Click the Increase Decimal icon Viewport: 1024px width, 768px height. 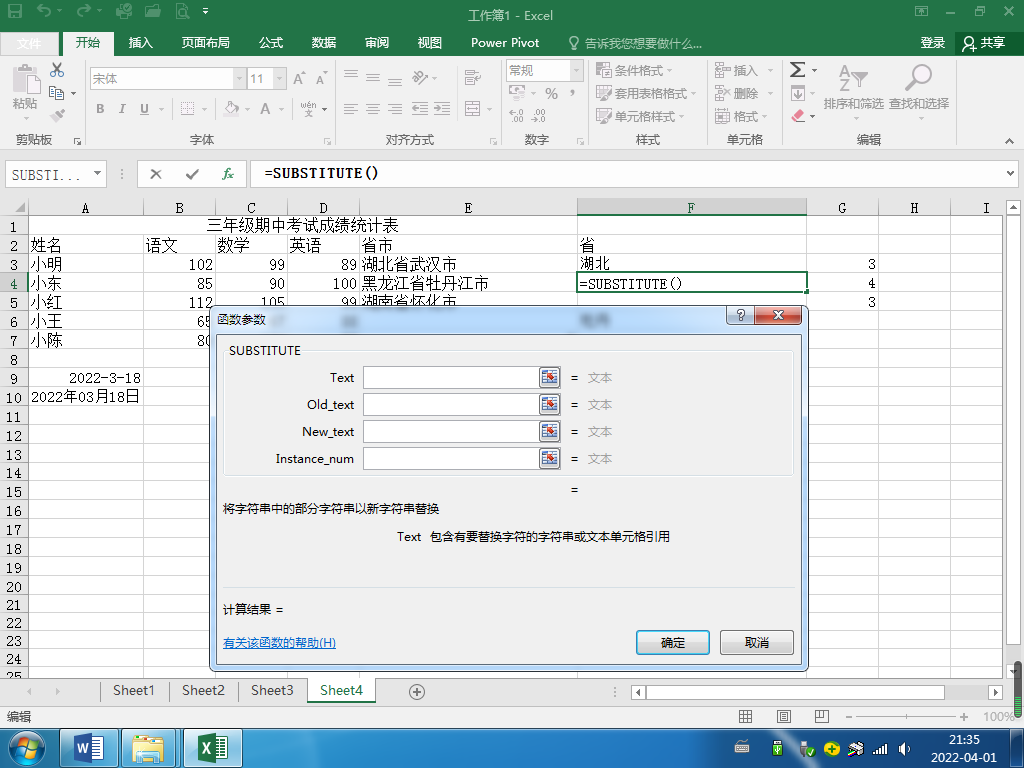517,116
